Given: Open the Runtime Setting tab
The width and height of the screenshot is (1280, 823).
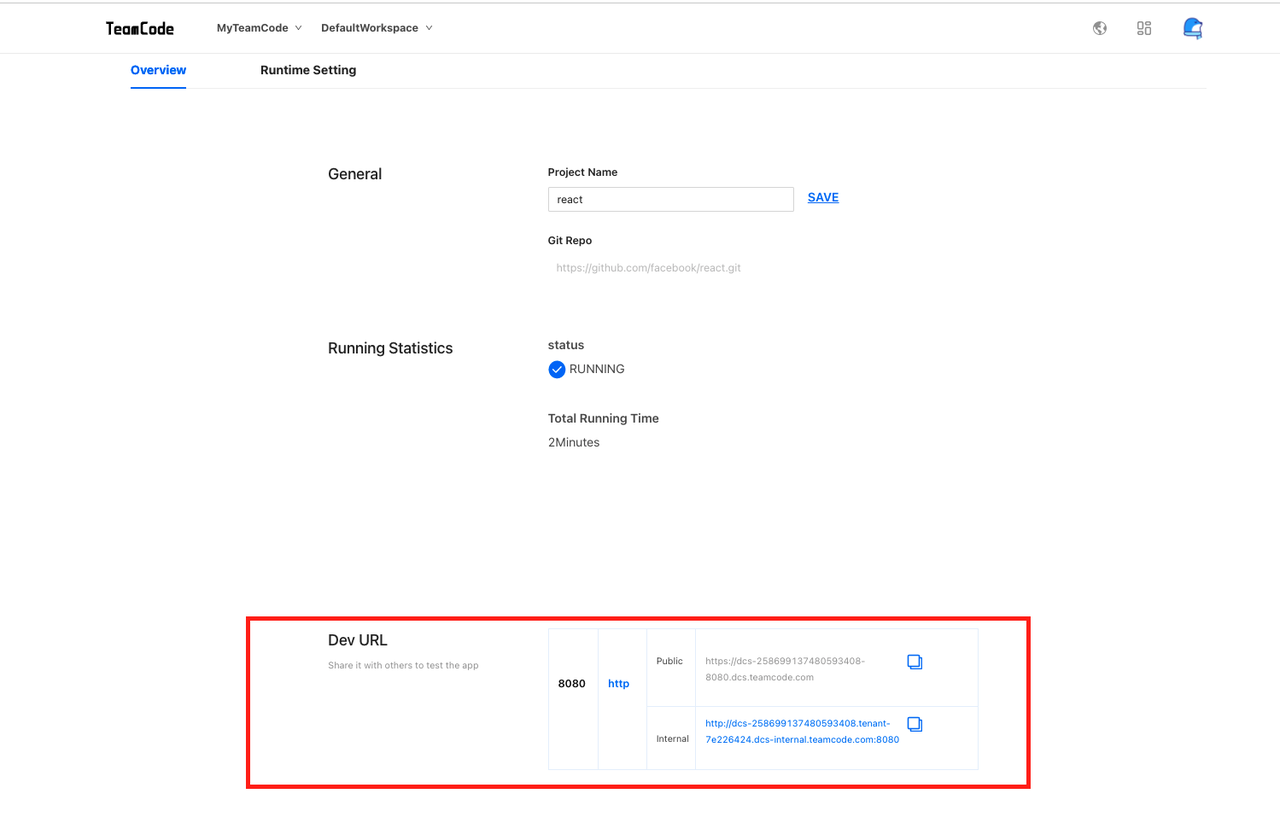Looking at the screenshot, I should pos(308,70).
